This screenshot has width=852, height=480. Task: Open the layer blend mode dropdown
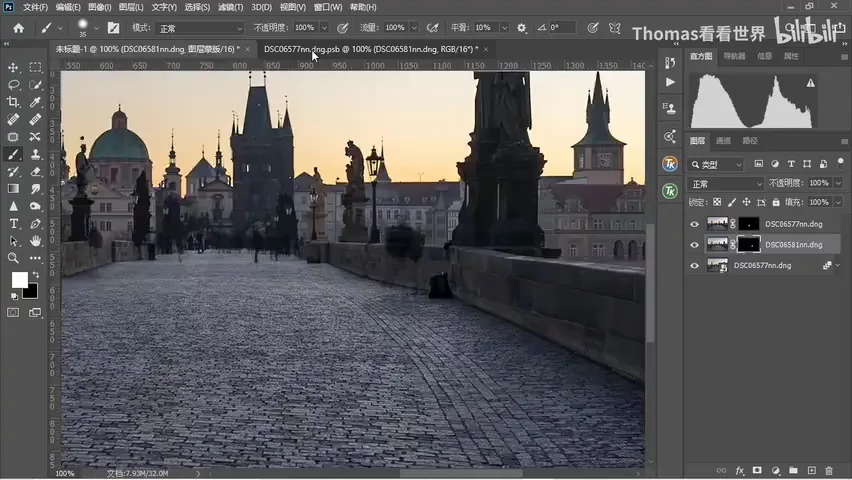coord(725,184)
